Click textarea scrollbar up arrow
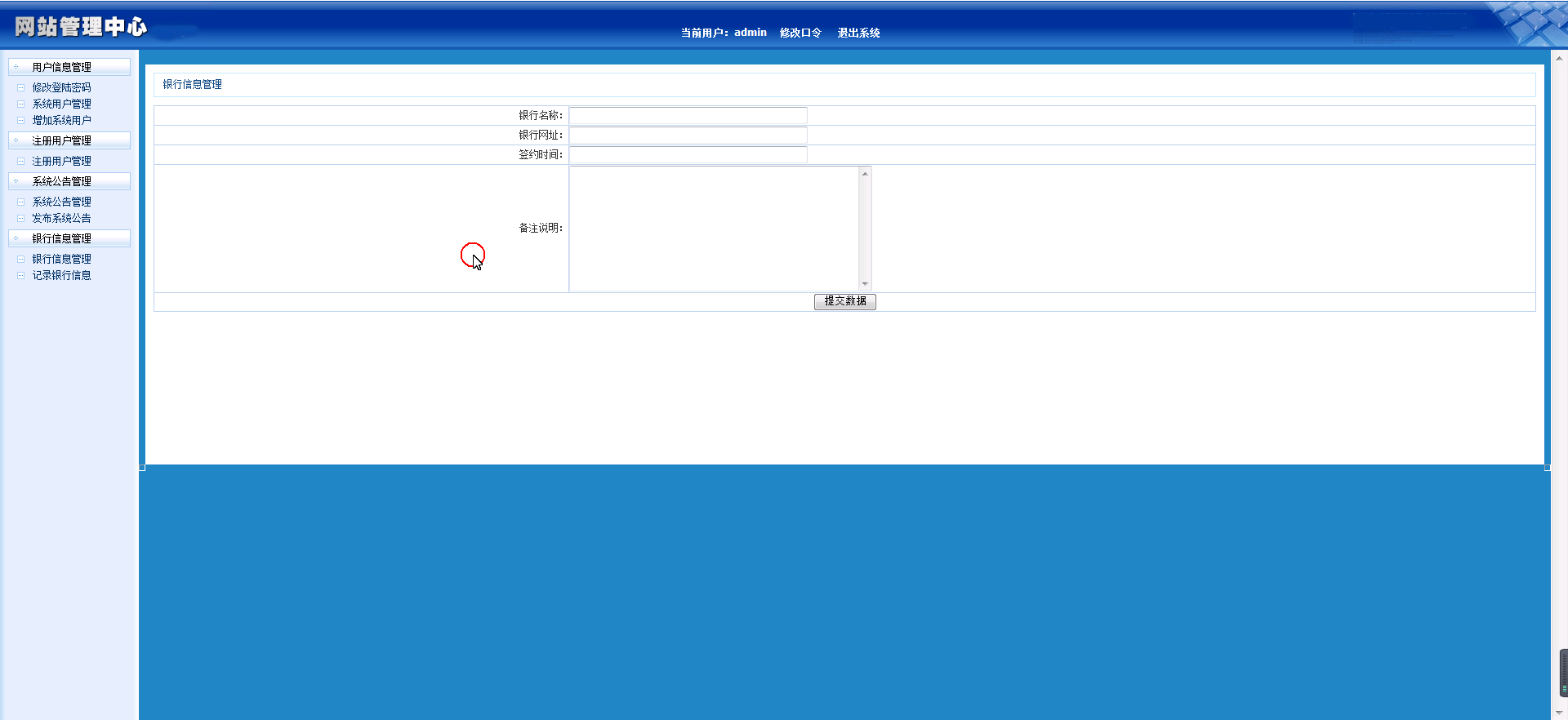The image size is (1568, 720). 865,173
